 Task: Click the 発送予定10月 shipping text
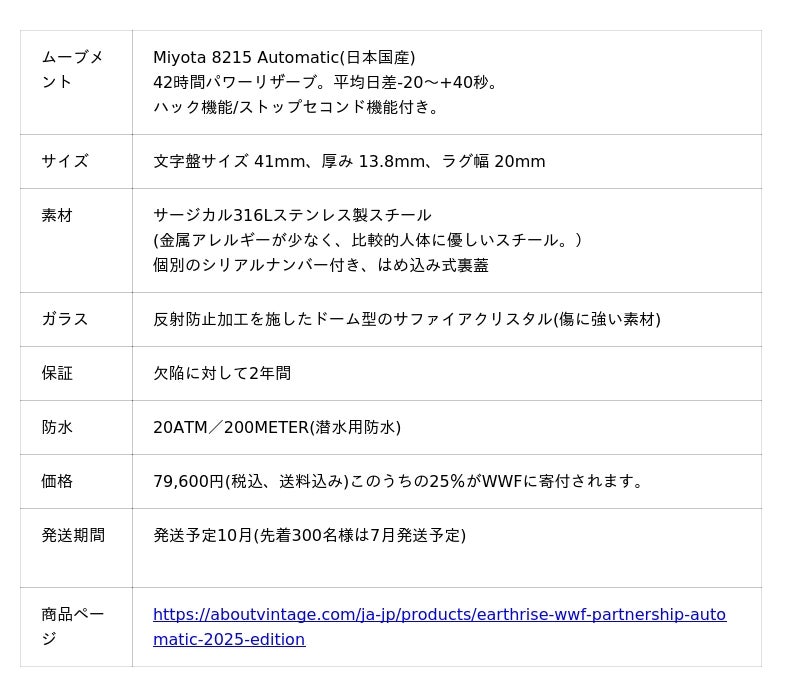309,536
